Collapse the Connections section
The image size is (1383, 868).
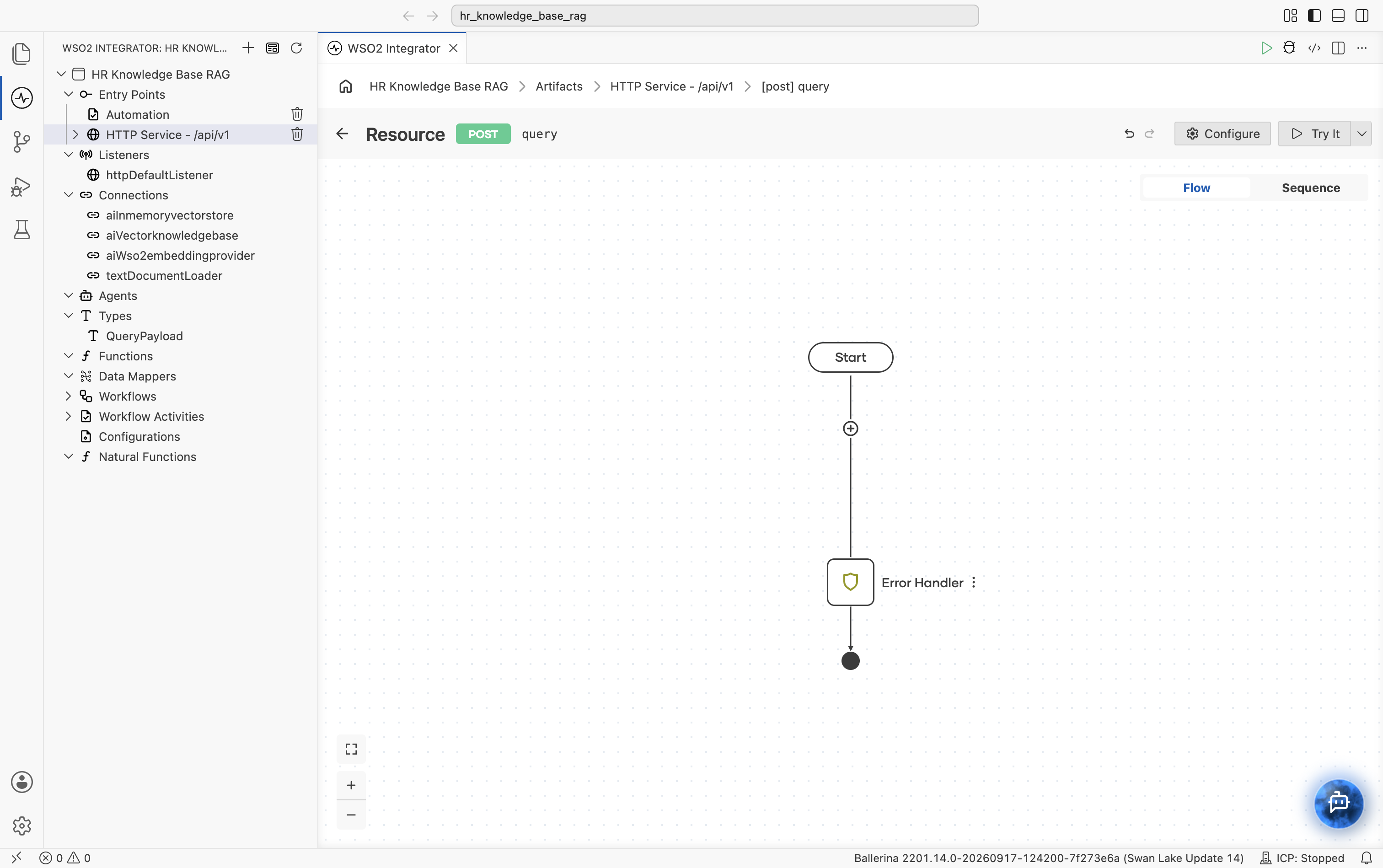point(68,195)
